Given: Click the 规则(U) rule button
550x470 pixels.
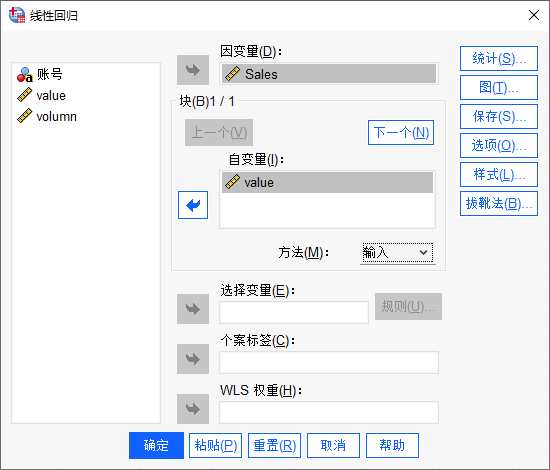Looking at the screenshot, I should [x=408, y=307].
